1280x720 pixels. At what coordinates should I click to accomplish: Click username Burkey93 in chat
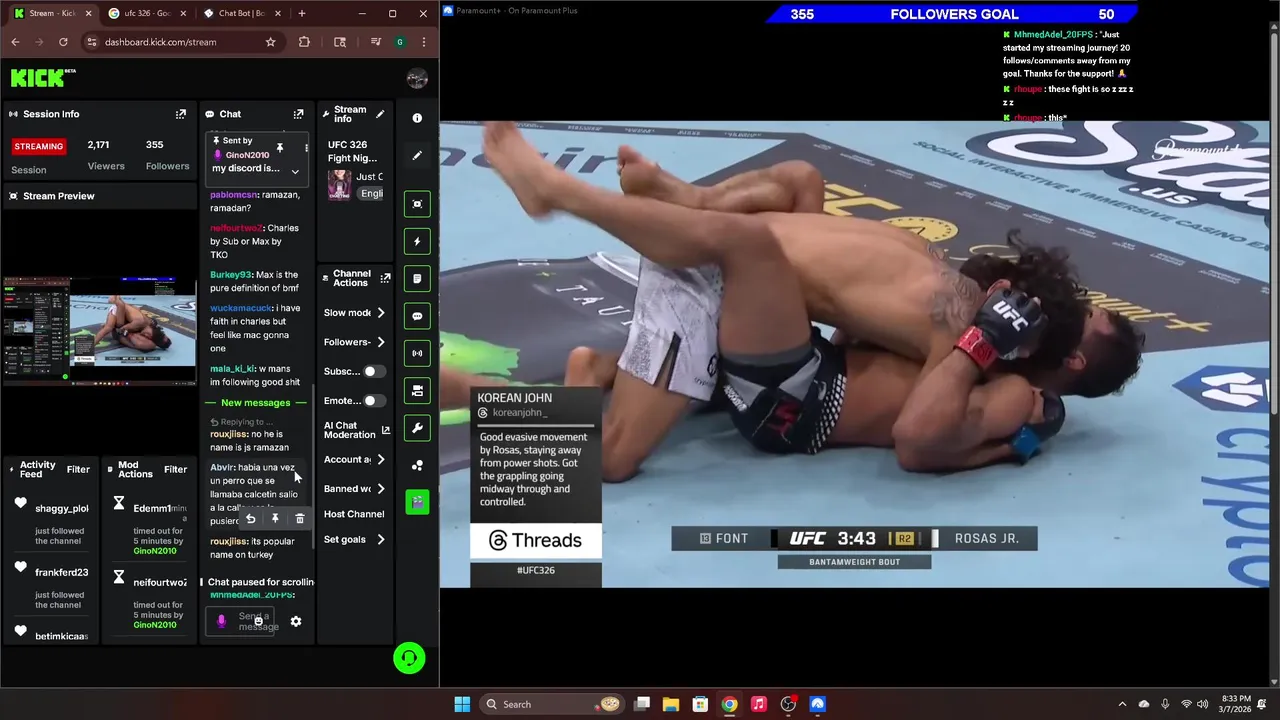click(231, 275)
